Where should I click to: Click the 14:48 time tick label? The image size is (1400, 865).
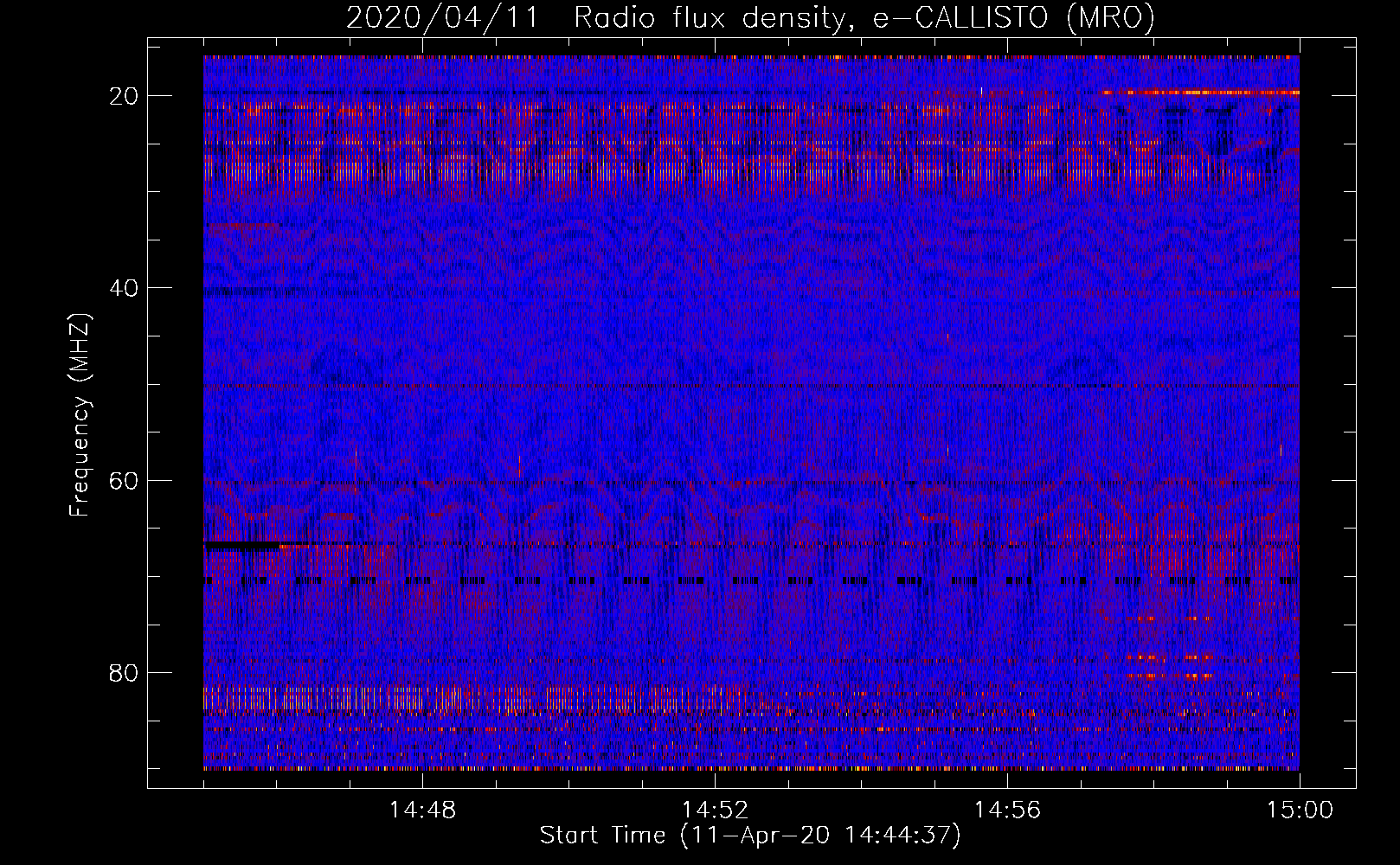(422, 811)
